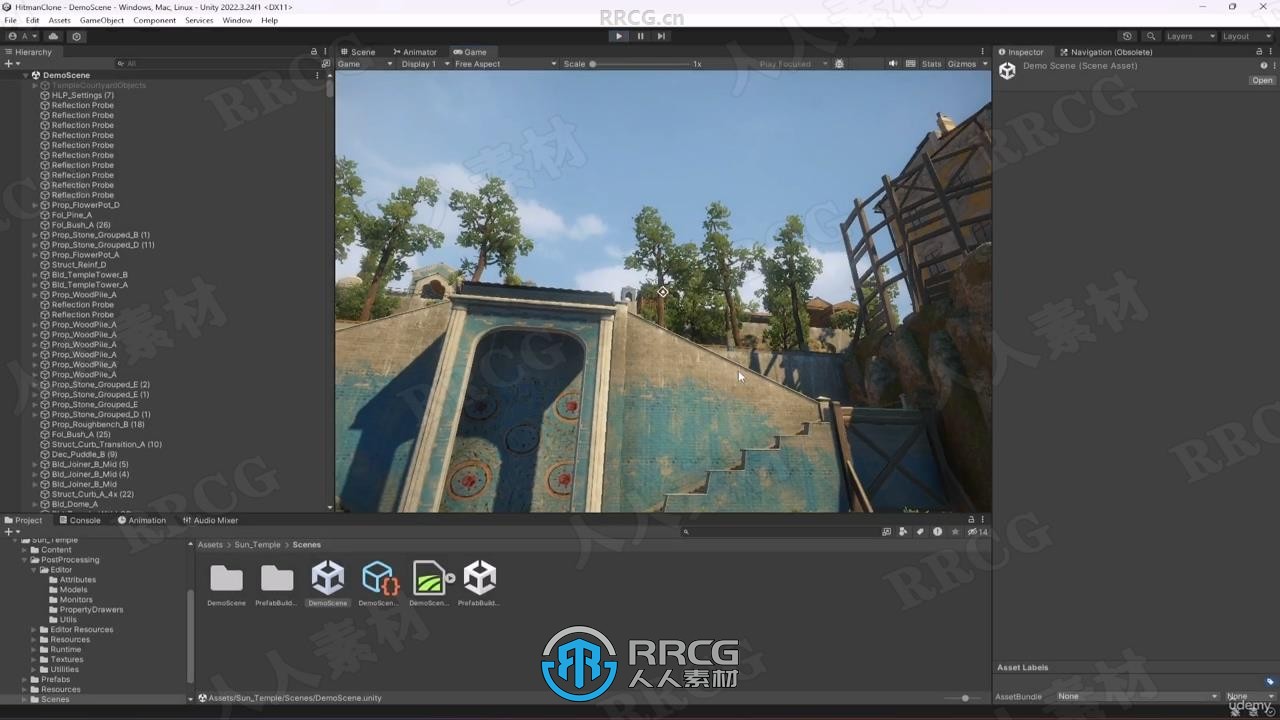Toggle the favorite star icon in Project toolbar
This screenshot has width=1280, height=720.
(x=953, y=532)
